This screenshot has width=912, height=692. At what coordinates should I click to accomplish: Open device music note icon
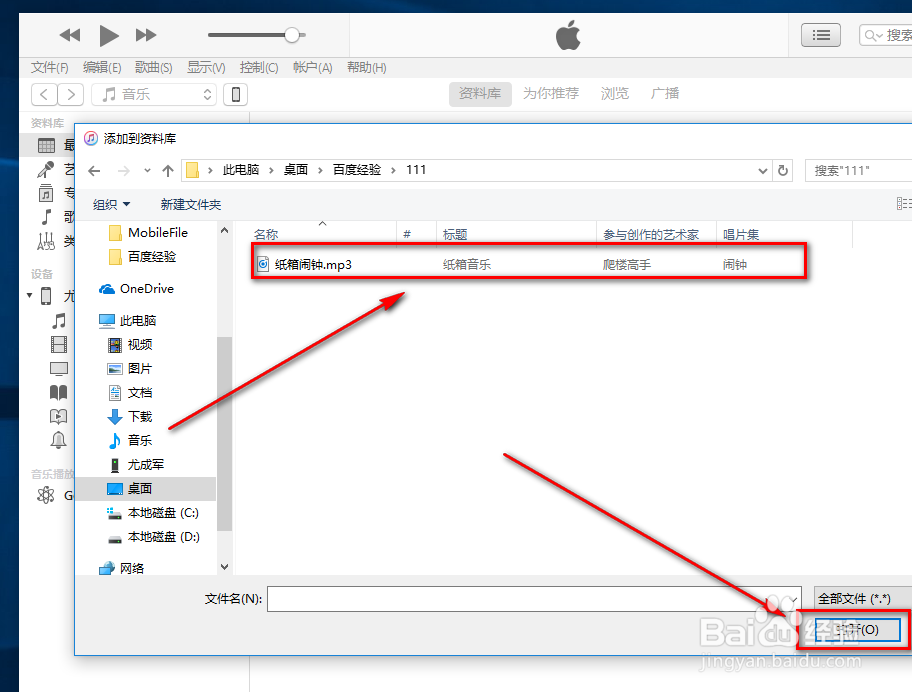coord(59,321)
